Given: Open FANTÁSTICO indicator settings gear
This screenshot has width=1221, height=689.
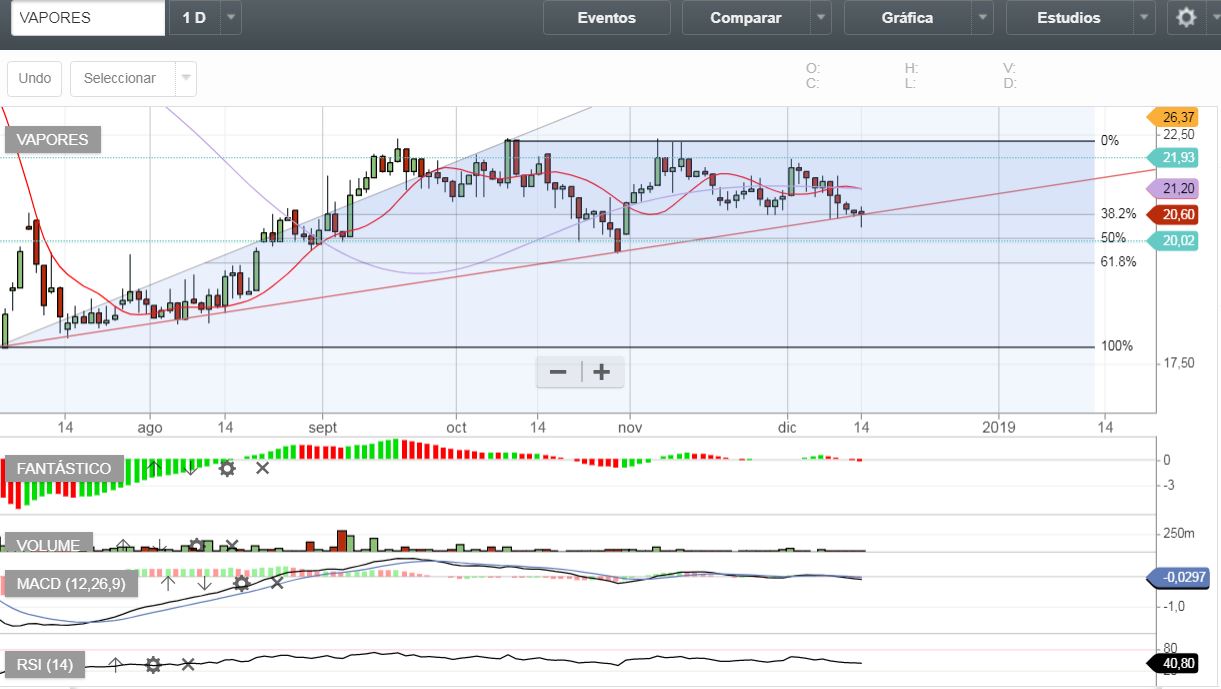Looking at the screenshot, I should (x=227, y=468).
